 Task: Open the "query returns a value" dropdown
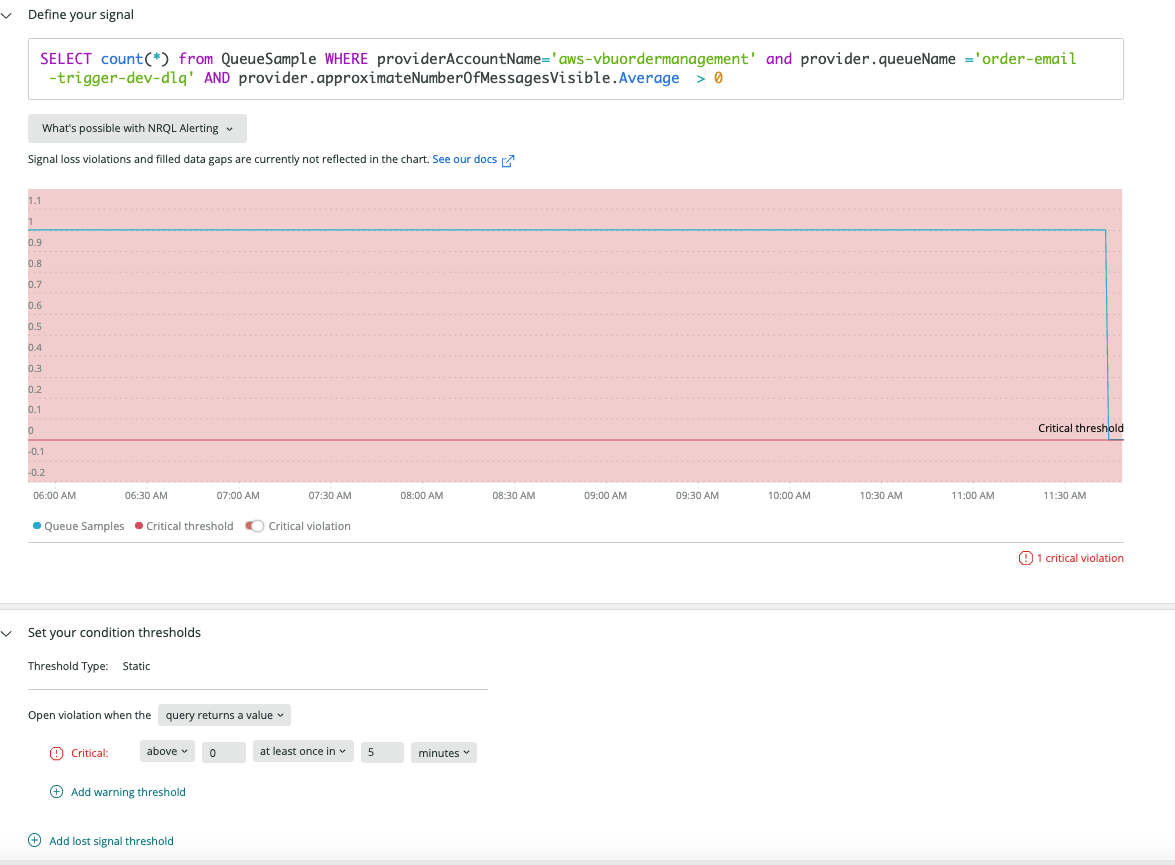(223, 714)
